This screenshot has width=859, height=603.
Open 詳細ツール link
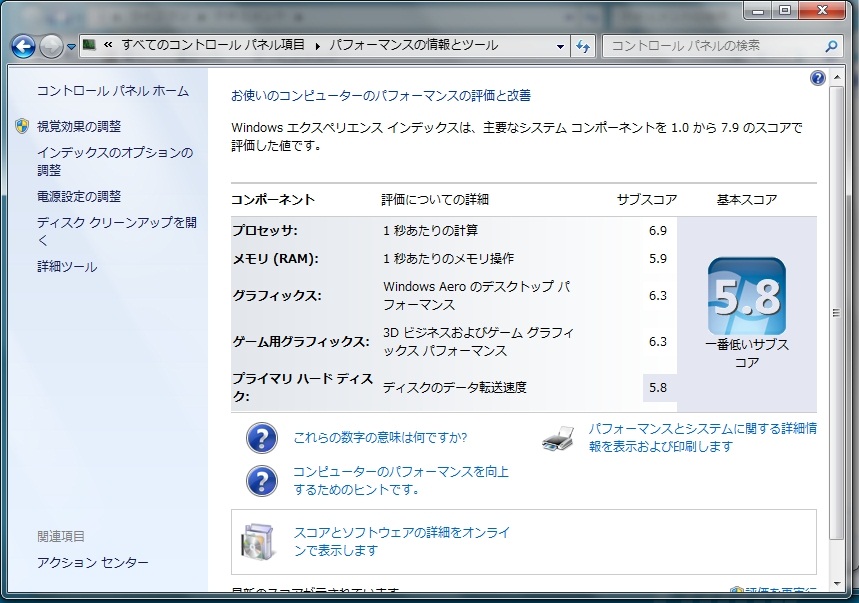67,267
